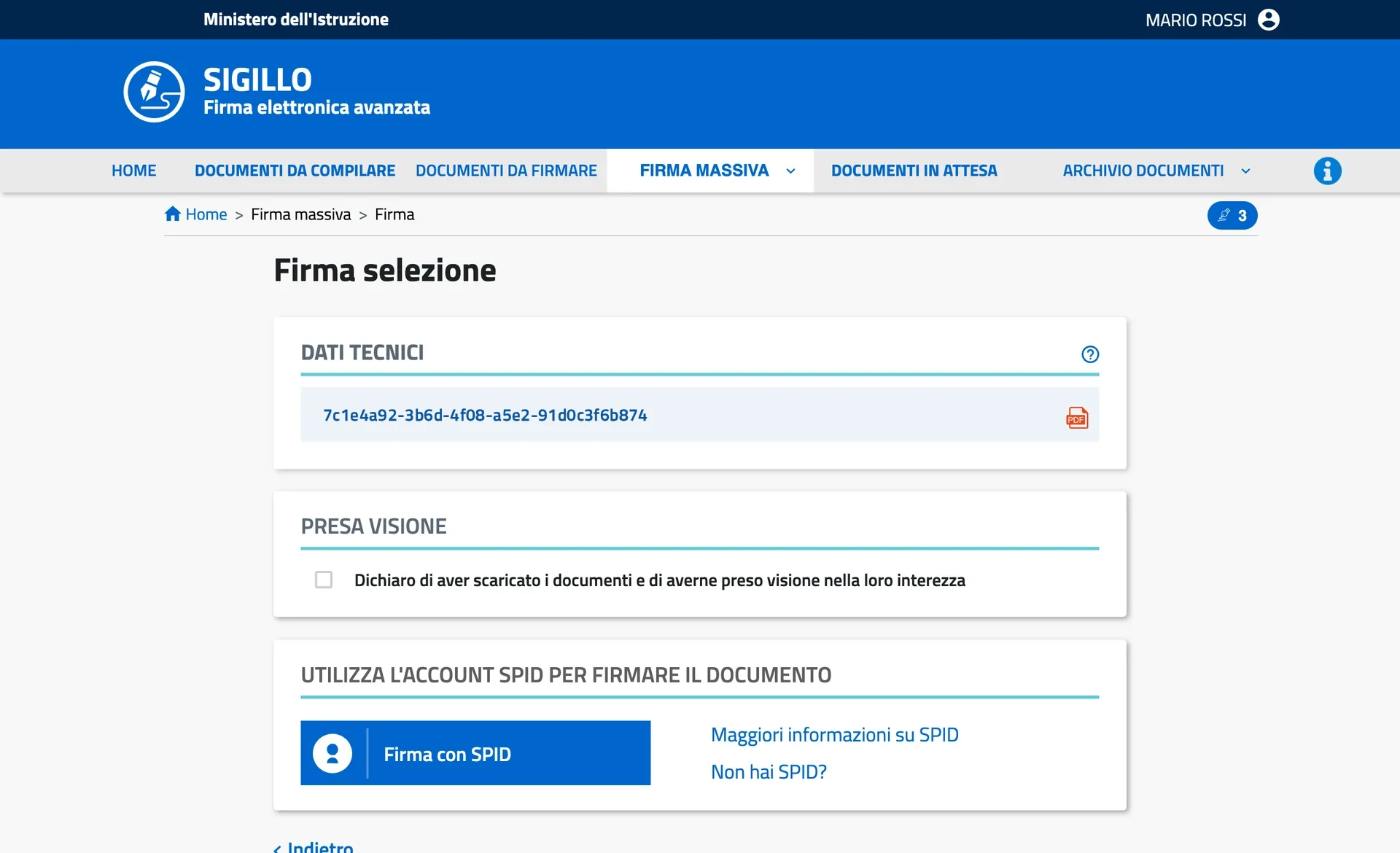Click the SPID person icon on the button

point(332,753)
